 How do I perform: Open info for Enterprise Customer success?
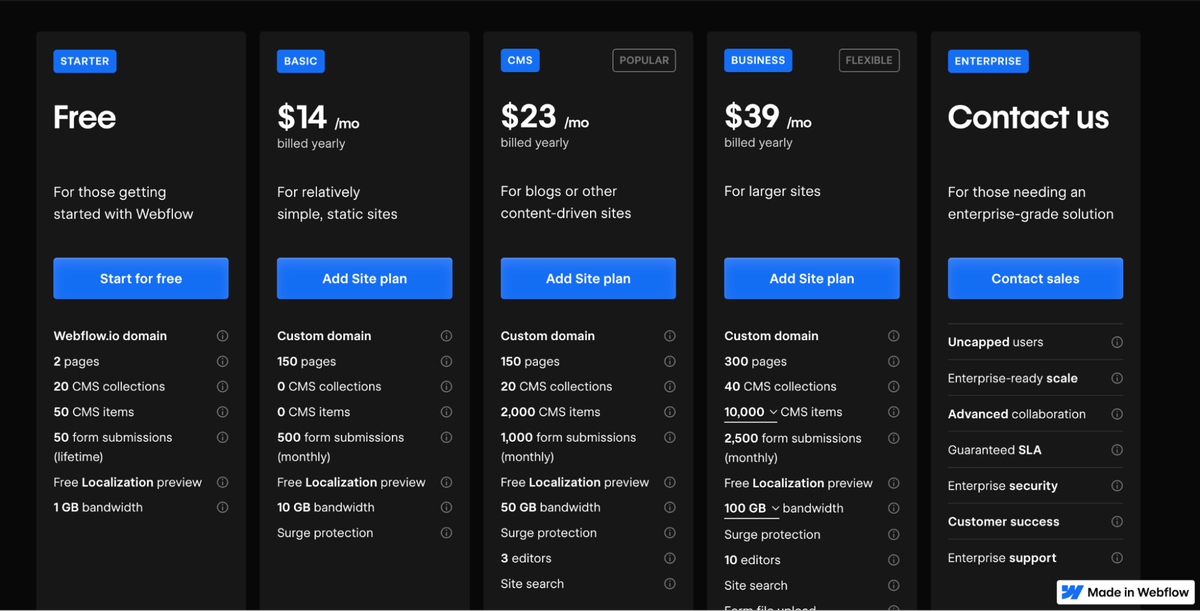click(1117, 521)
